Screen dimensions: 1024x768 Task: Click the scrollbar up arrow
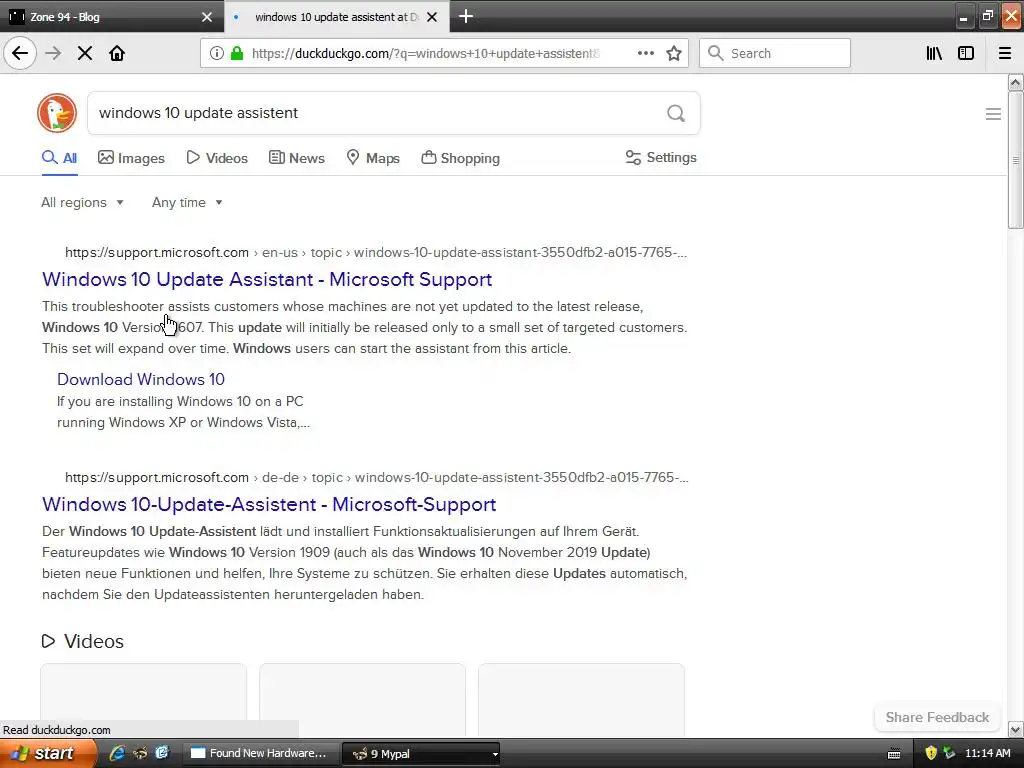point(1015,82)
